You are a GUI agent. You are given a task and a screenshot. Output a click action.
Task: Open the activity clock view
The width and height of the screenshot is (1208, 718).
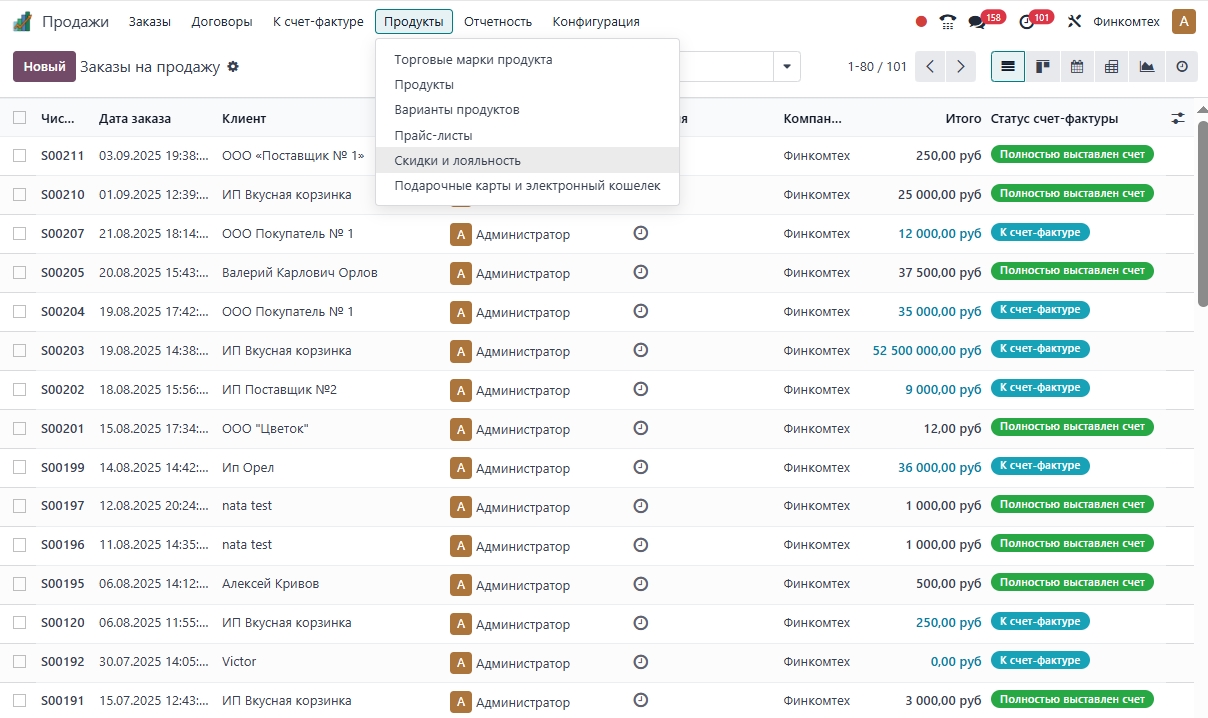click(x=1181, y=67)
